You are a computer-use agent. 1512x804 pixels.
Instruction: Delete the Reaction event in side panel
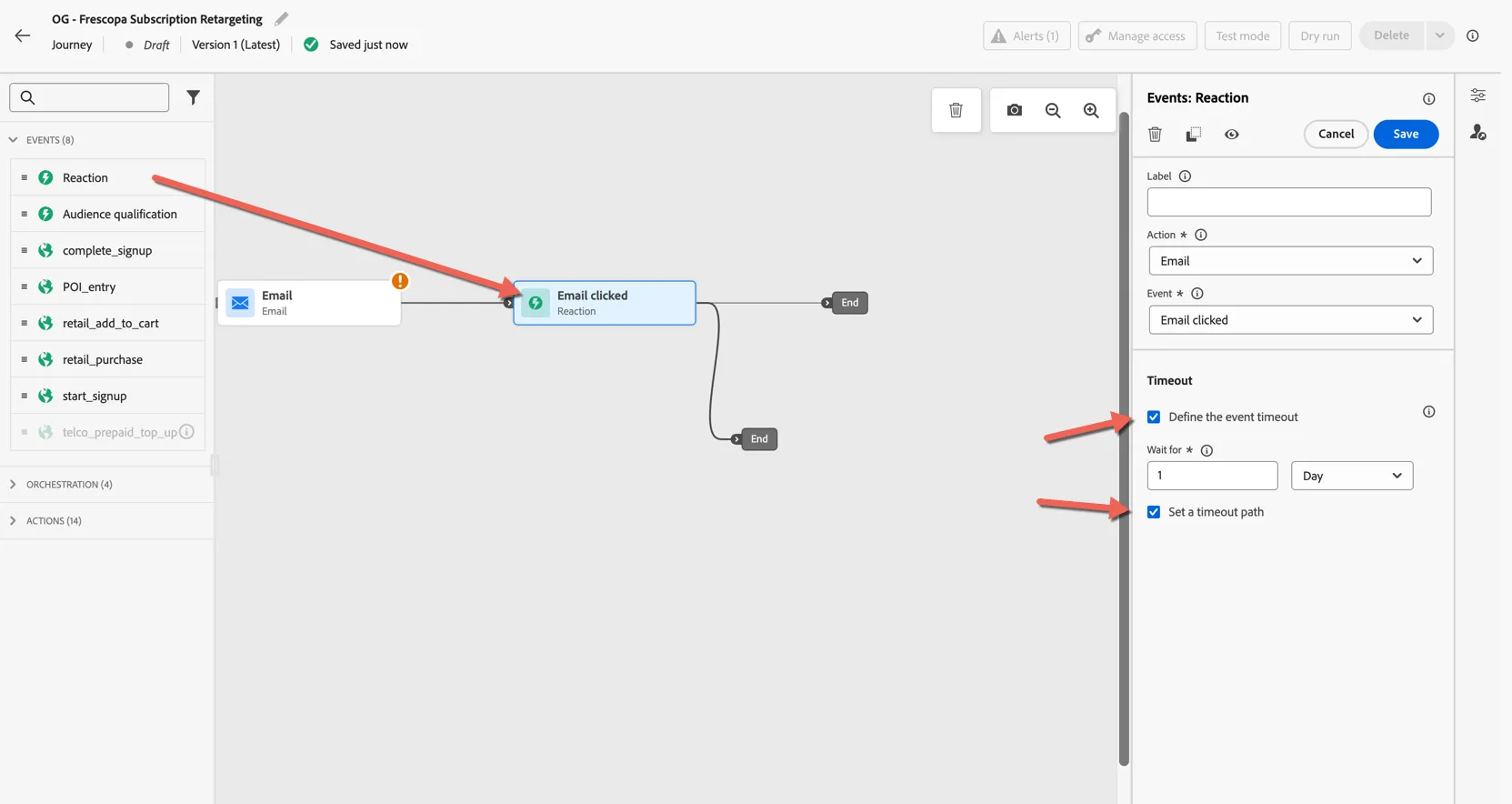click(x=1155, y=135)
